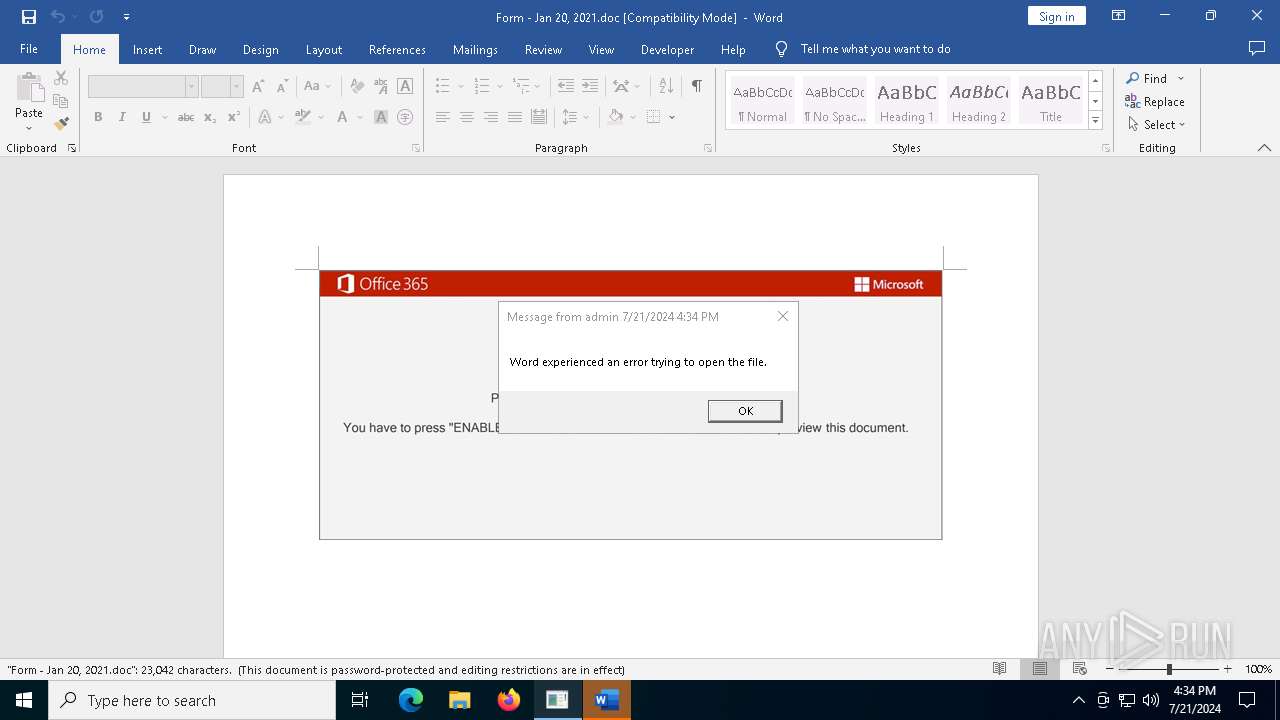Collapse the ribbon with the chevron
This screenshot has height=720, width=1280.
(1264, 148)
